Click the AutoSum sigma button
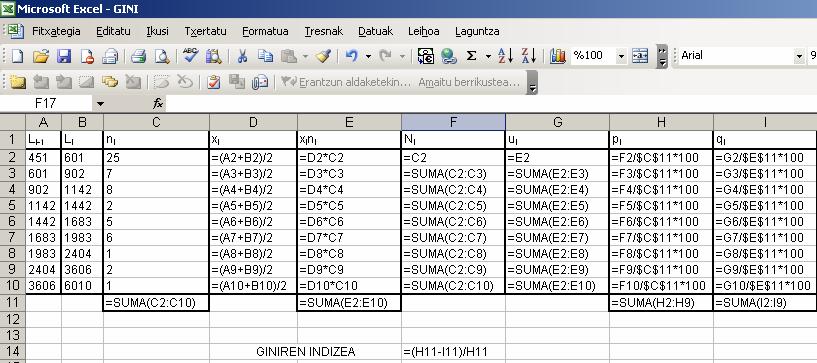 click(x=472, y=56)
